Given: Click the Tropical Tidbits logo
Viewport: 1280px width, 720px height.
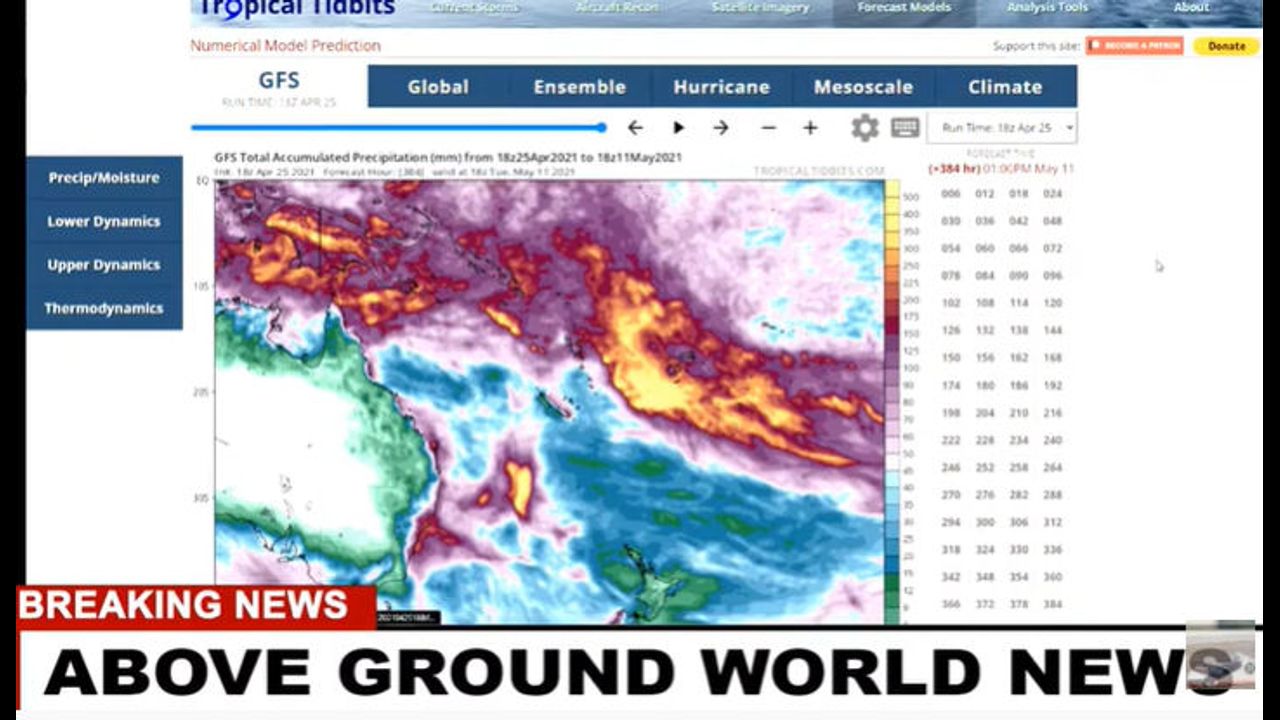Looking at the screenshot, I should click(297, 9).
